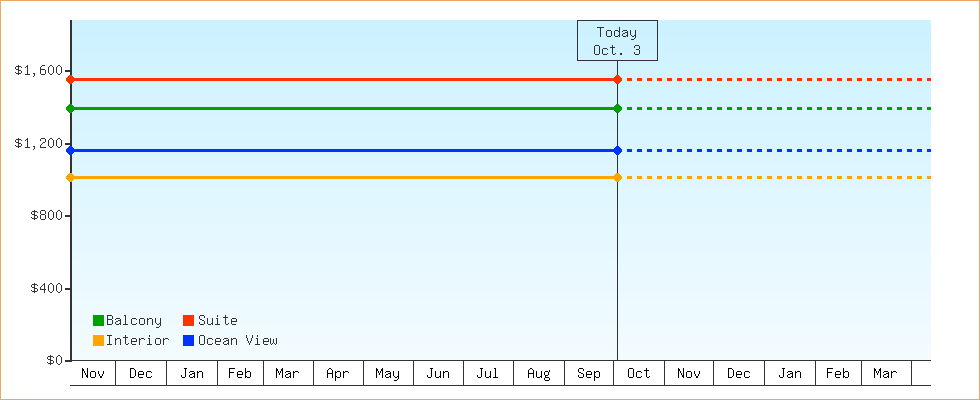Click the Mar month cell at the far right
980x400 pixels.
click(885, 374)
